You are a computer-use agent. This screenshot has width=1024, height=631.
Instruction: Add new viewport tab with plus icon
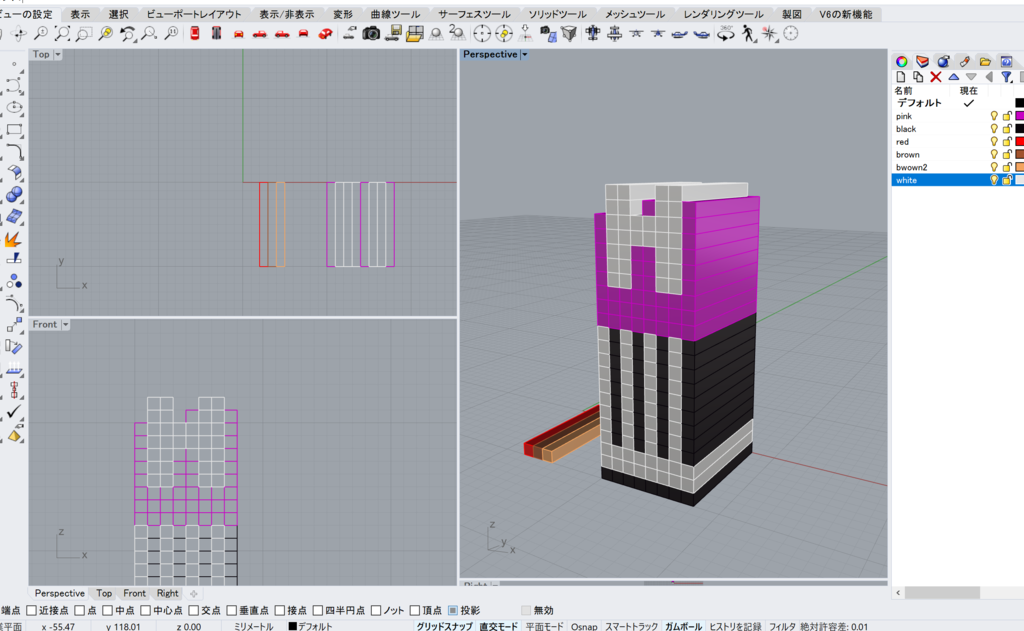tap(193, 594)
